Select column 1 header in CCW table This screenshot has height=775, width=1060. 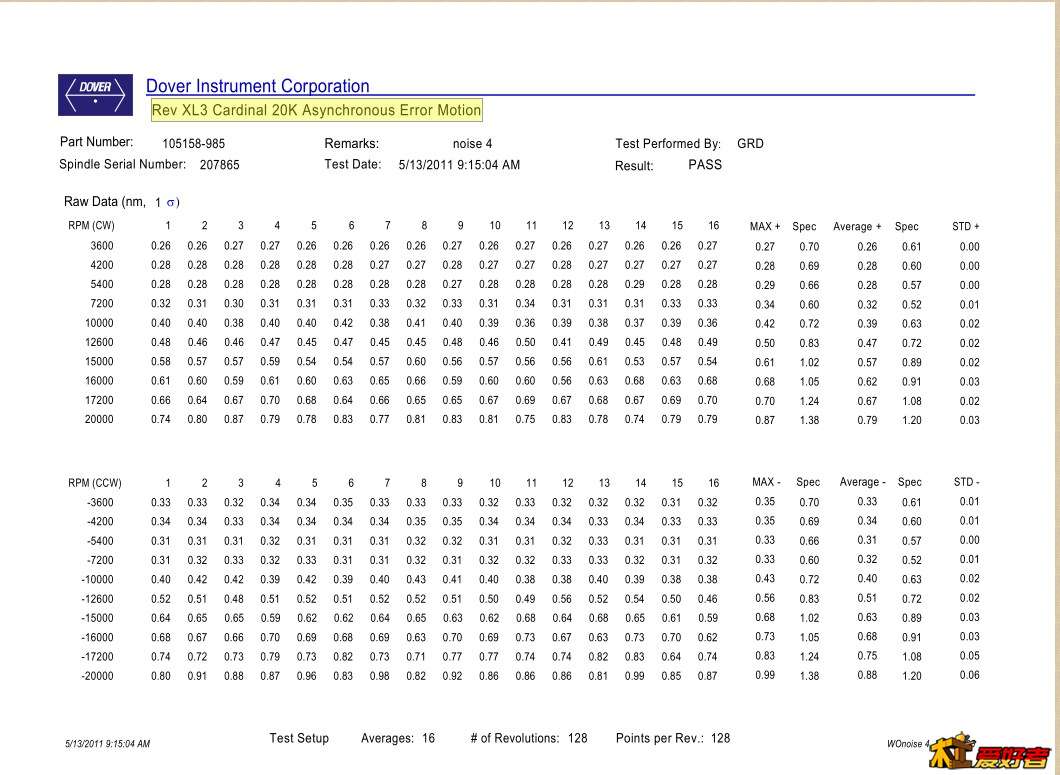(x=168, y=483)
